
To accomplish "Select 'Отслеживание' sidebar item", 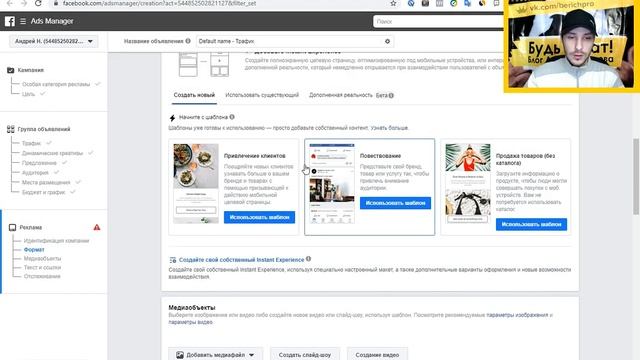I will pos(42,276).
